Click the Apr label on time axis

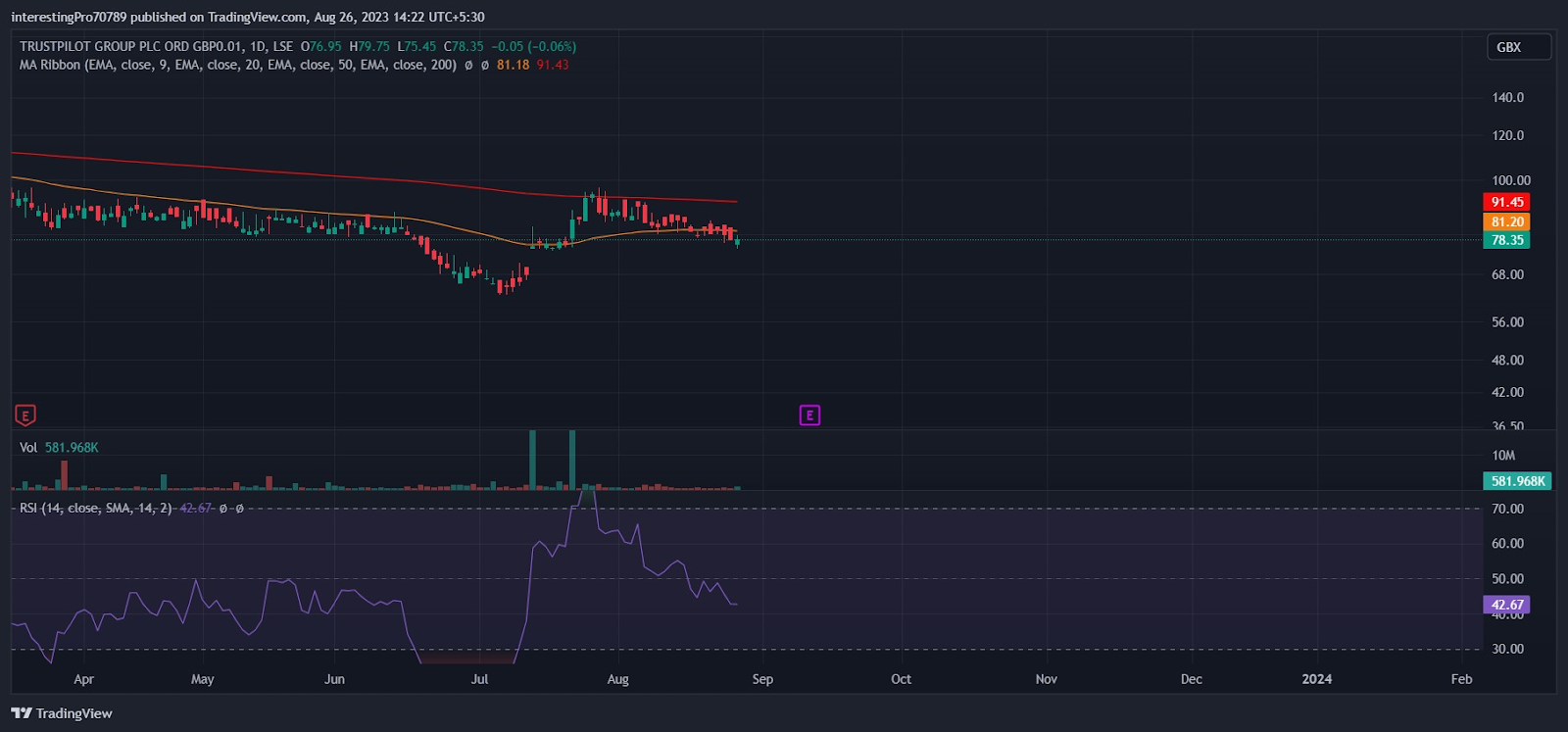click(84, 679)
